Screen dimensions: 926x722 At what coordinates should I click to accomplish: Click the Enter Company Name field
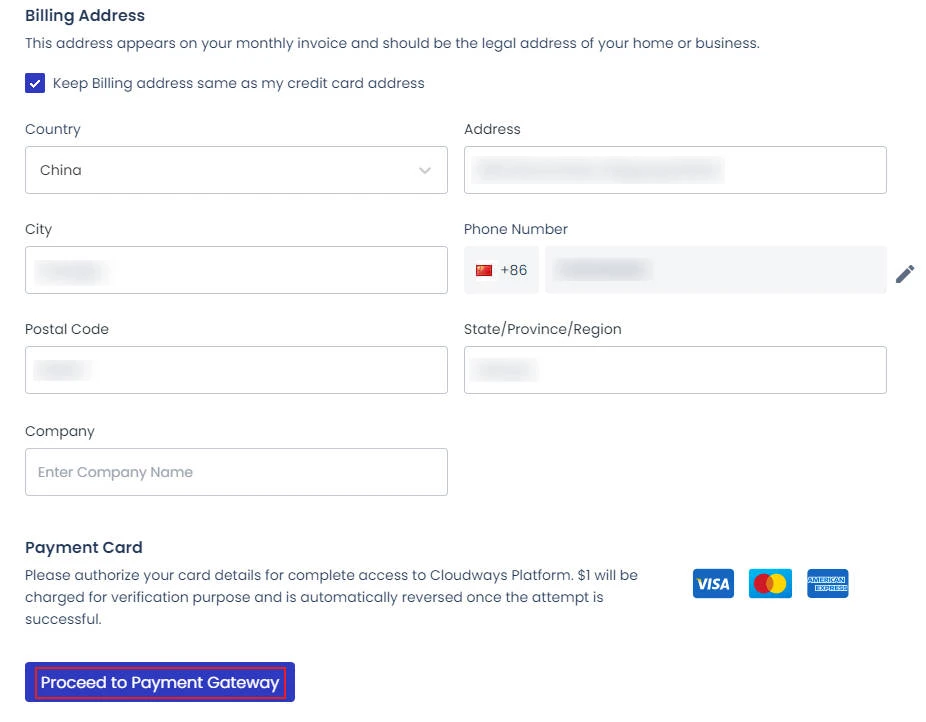[x=236, y=472]
